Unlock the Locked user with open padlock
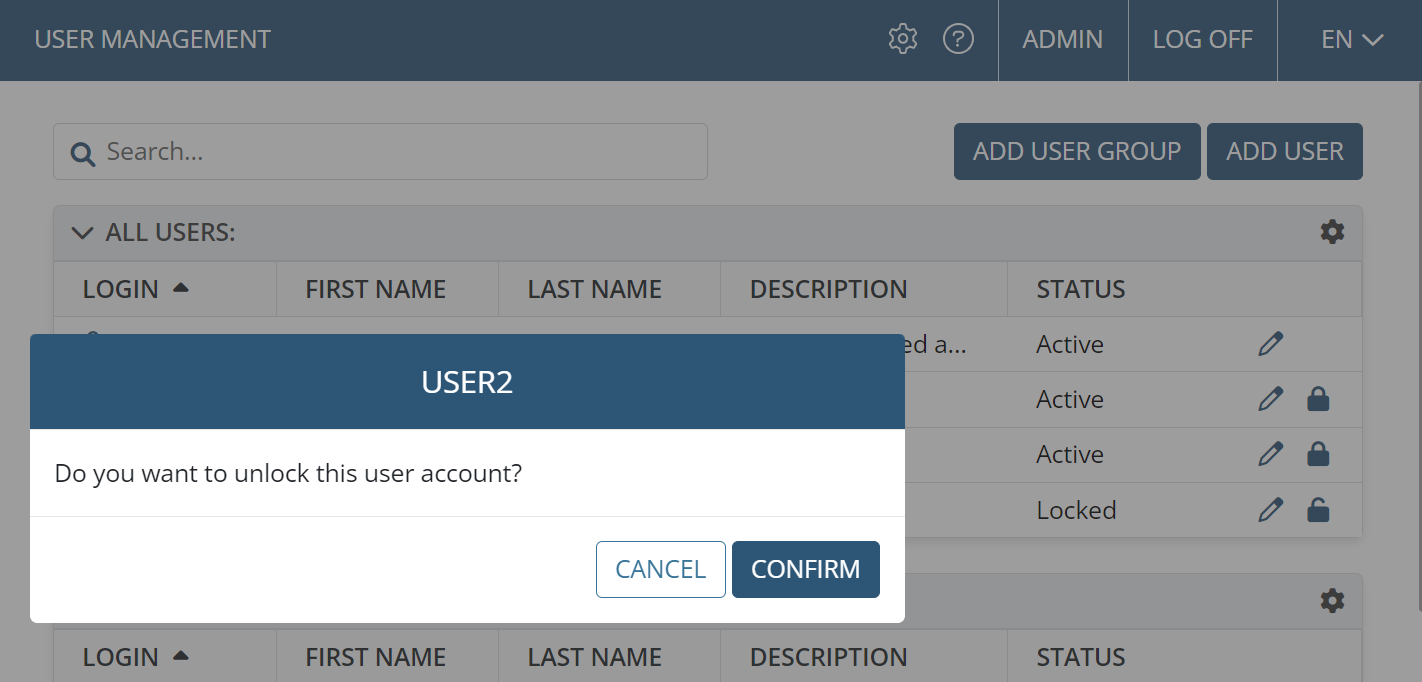Viewport: 1422px width, 682px height. pyautogui.click(x=1318, y=510)
